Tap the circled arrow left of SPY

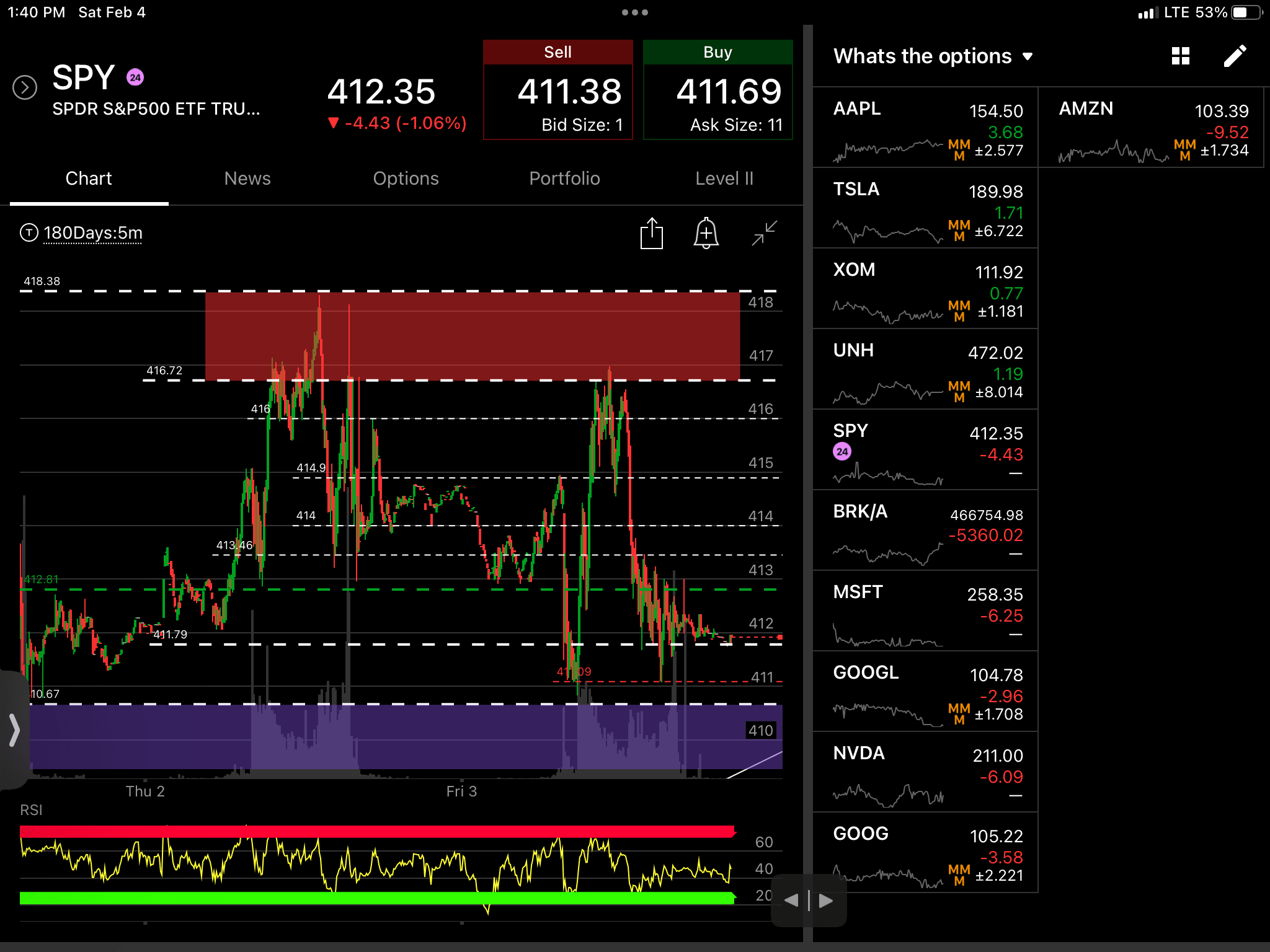tap(25, 87)
